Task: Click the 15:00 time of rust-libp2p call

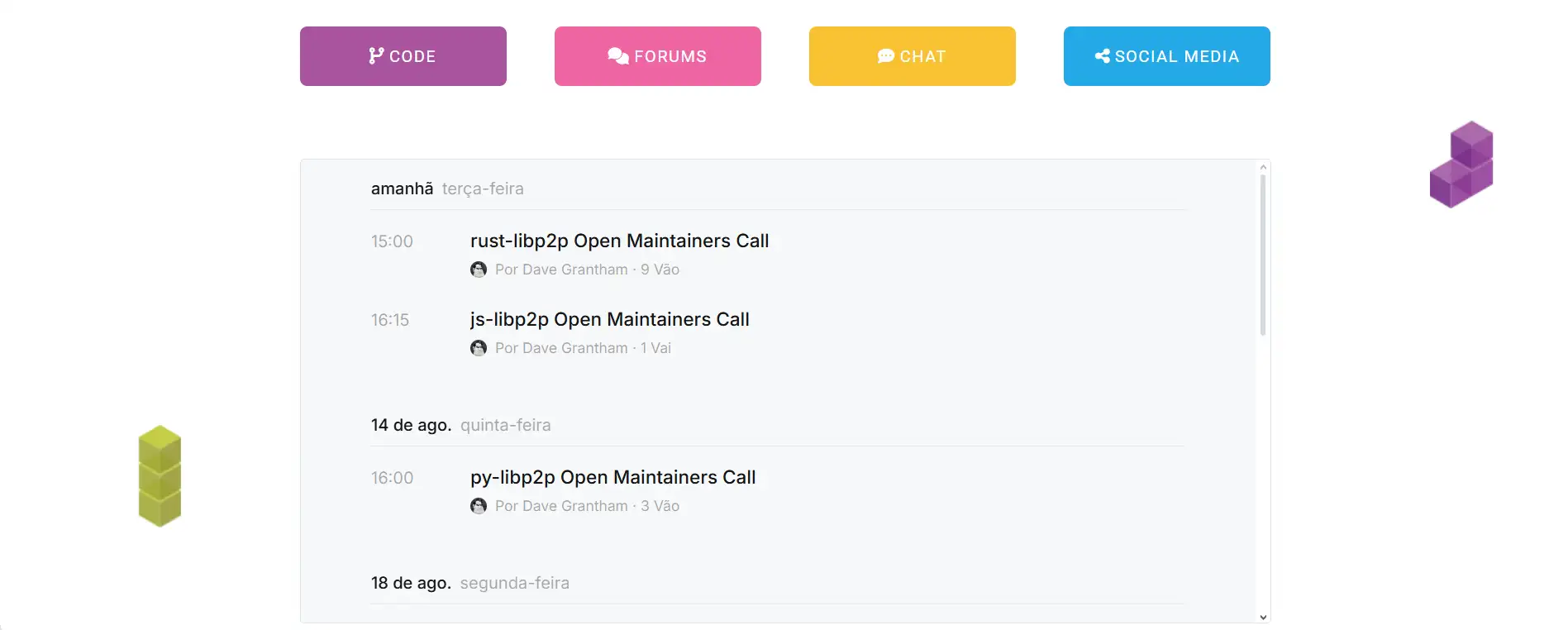Action: click(392, 241)
